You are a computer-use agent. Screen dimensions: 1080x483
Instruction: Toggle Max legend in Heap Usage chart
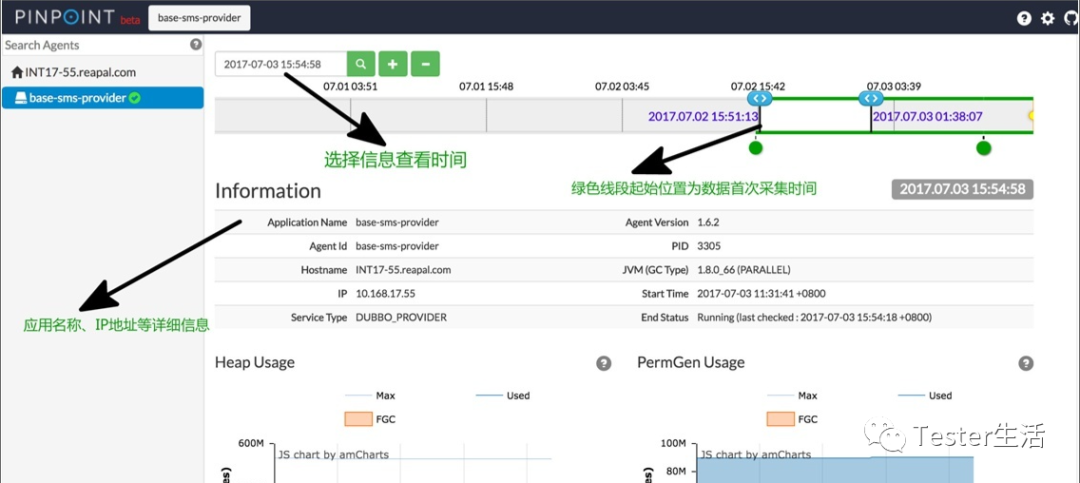pos(370,395)
